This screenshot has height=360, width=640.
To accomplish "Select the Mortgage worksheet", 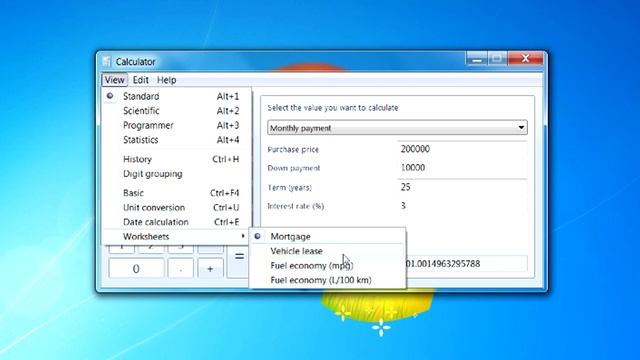I will click(x=327, y=236).
